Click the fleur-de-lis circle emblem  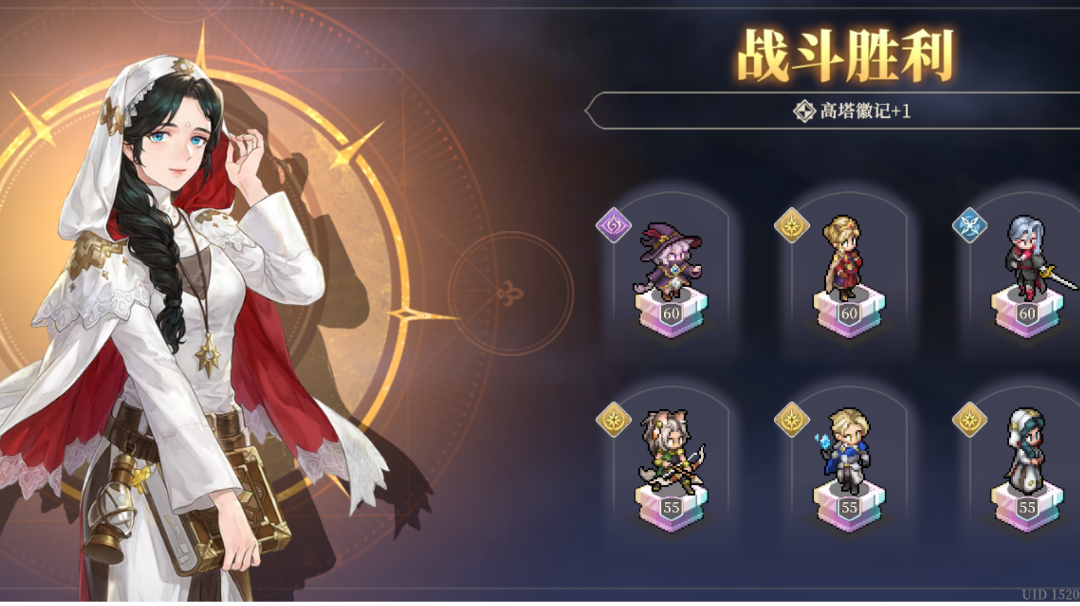[510, 293]
